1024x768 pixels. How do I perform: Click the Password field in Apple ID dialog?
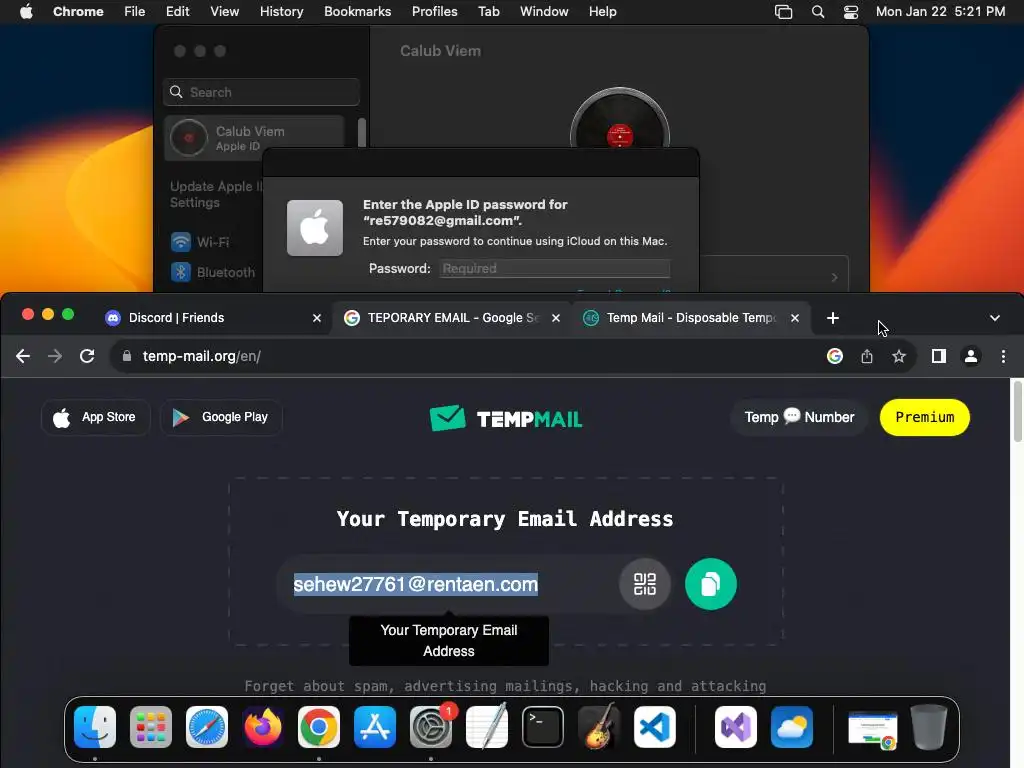click(x=555, y=268)
